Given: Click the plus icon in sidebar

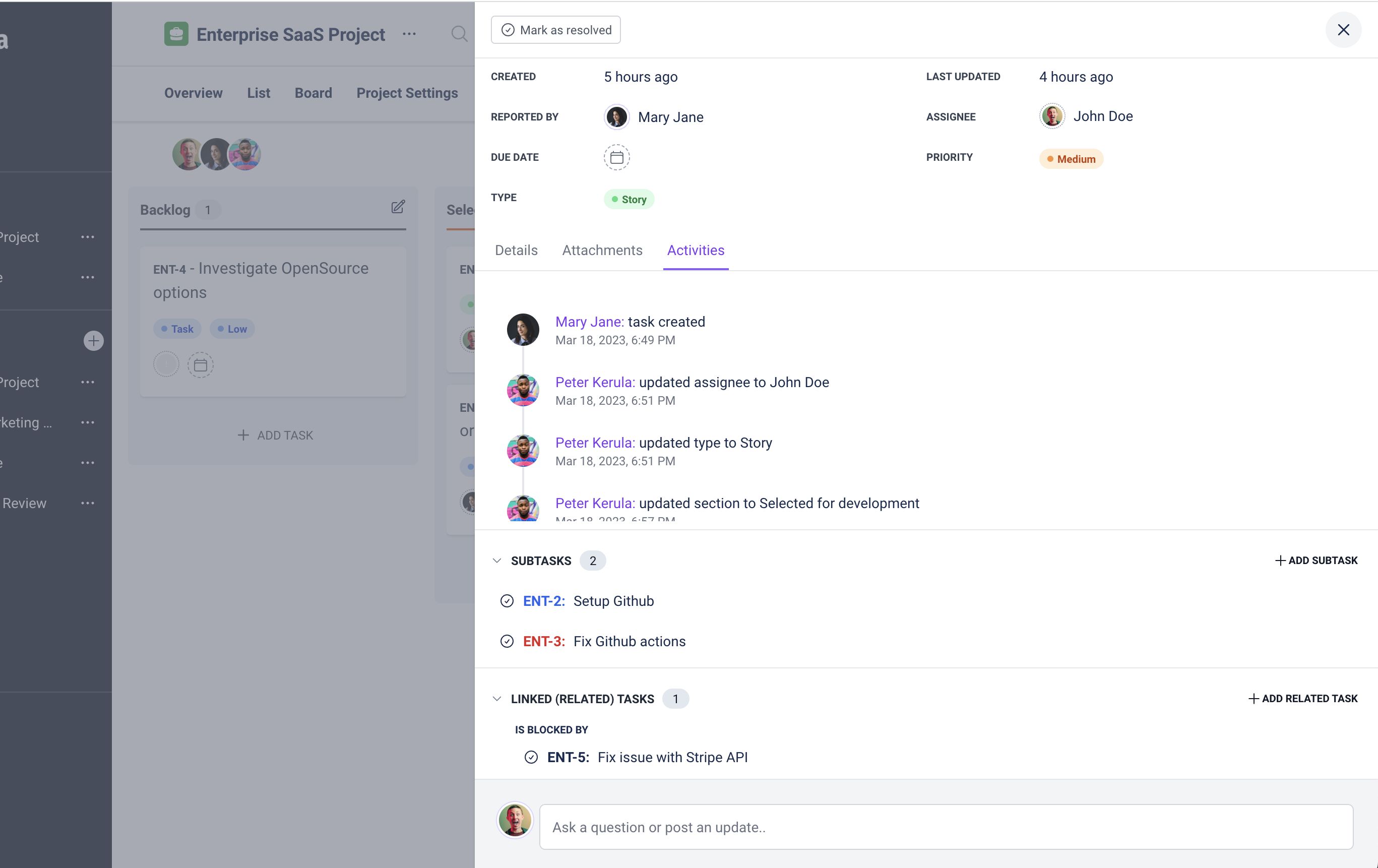Looking at the screenshot, I should 93,341.
